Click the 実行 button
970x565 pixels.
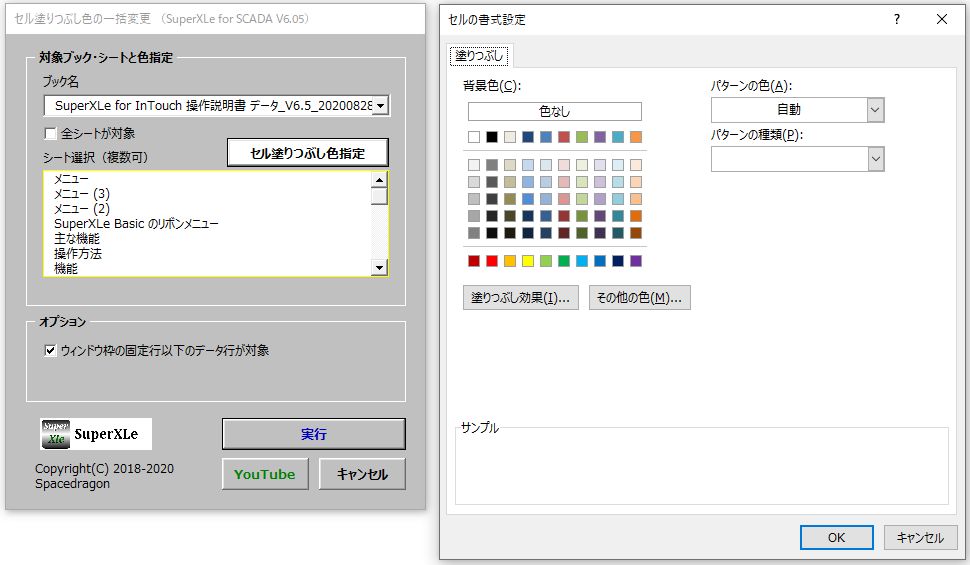pyautogui.click(x=314, y=434)
